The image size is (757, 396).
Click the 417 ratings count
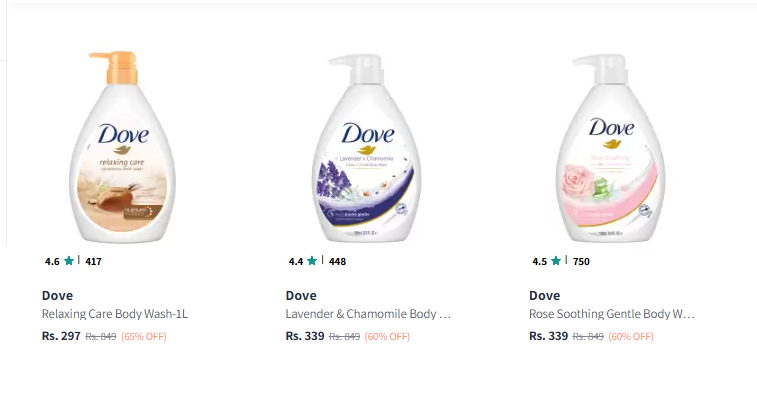[x=94, y=262]
